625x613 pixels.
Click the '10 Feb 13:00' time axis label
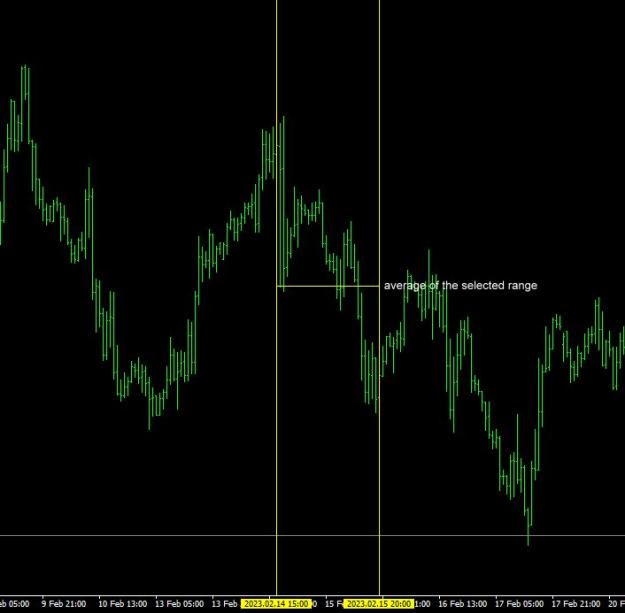tap(122, 604)
